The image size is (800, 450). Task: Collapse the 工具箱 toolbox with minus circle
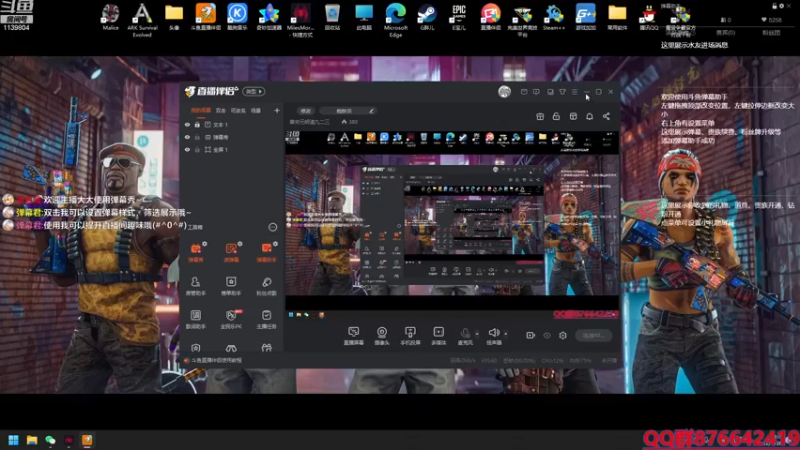coord(272,227)
